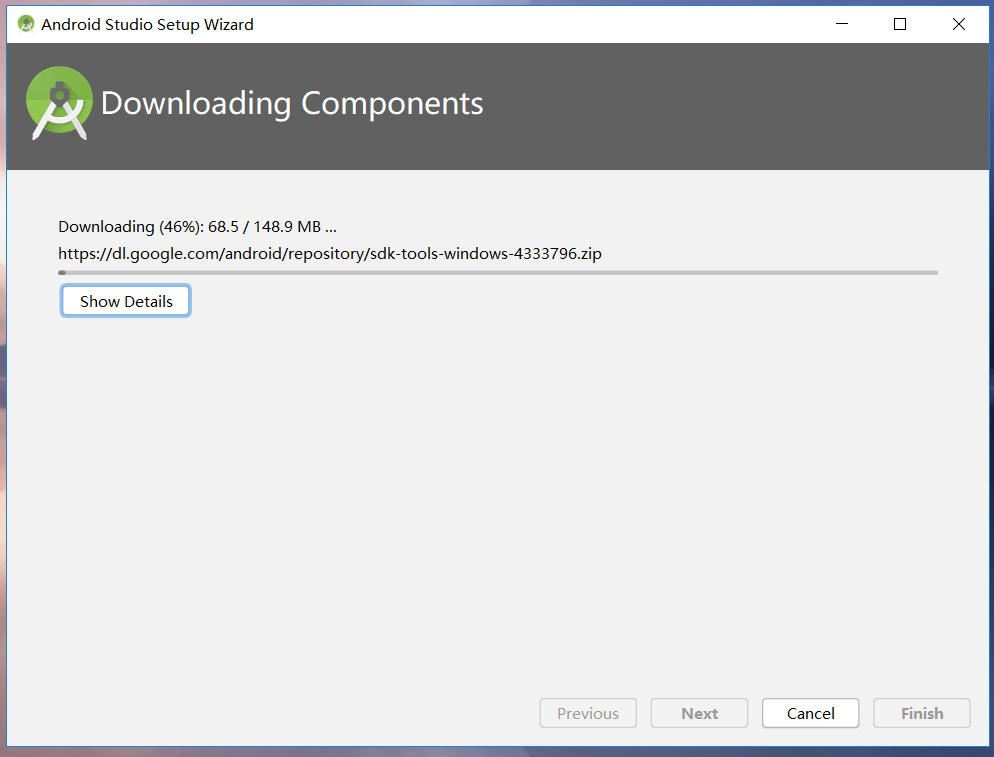Select the wizard's application icon at top left
Viewport: 994px width, 757px height.
tap(24, 23)
